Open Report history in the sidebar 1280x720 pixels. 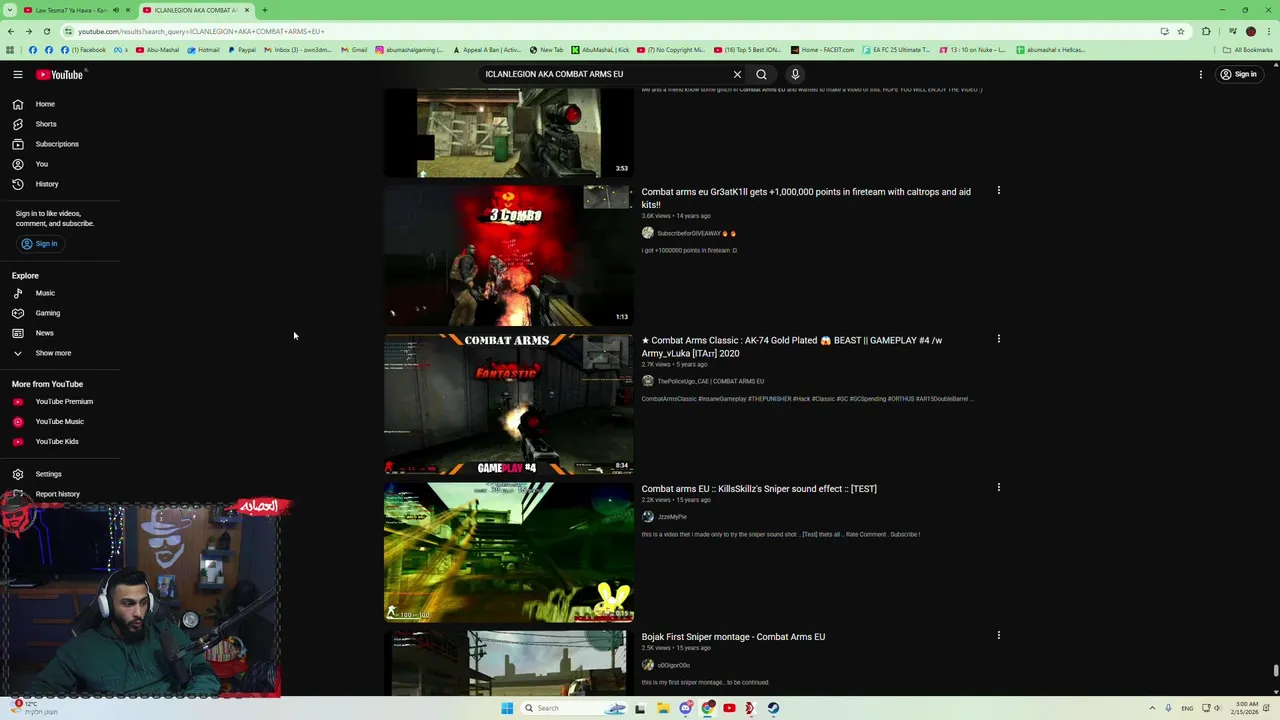pos(60,494)
